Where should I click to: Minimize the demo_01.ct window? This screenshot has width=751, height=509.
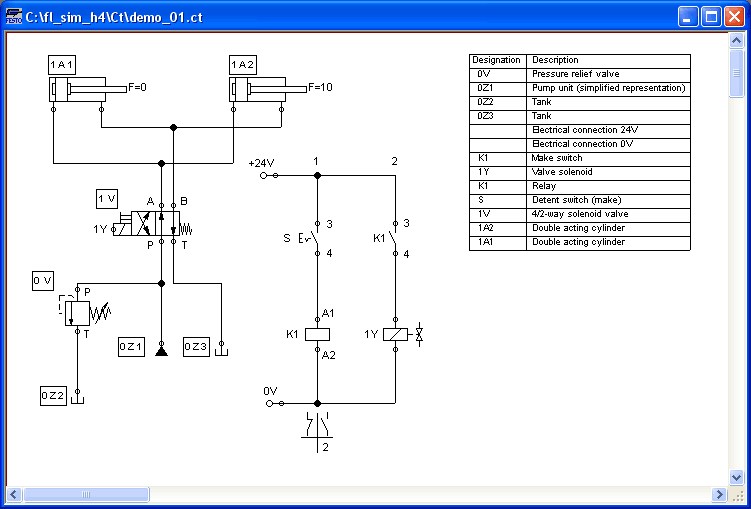click(688, 17)
